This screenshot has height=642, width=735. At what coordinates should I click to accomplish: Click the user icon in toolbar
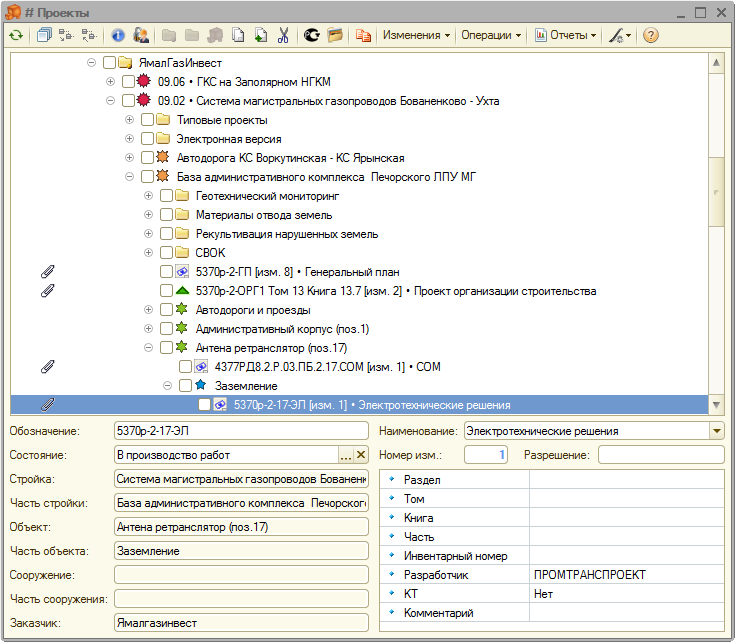(140, 35)
